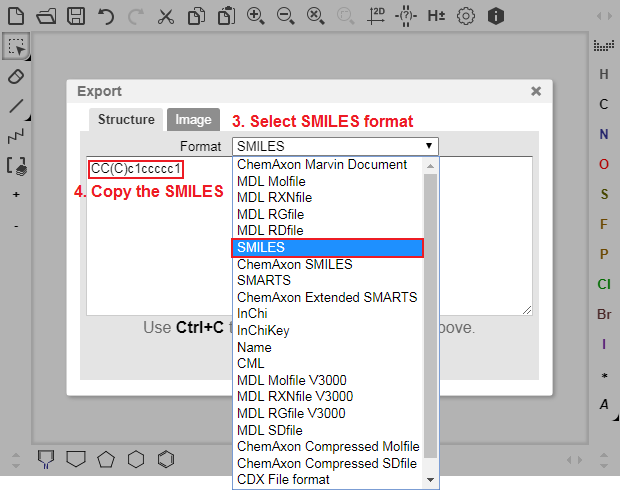Undo the last action
The image size is (620, 490).
pyautogui.click(x=106, y=16)
